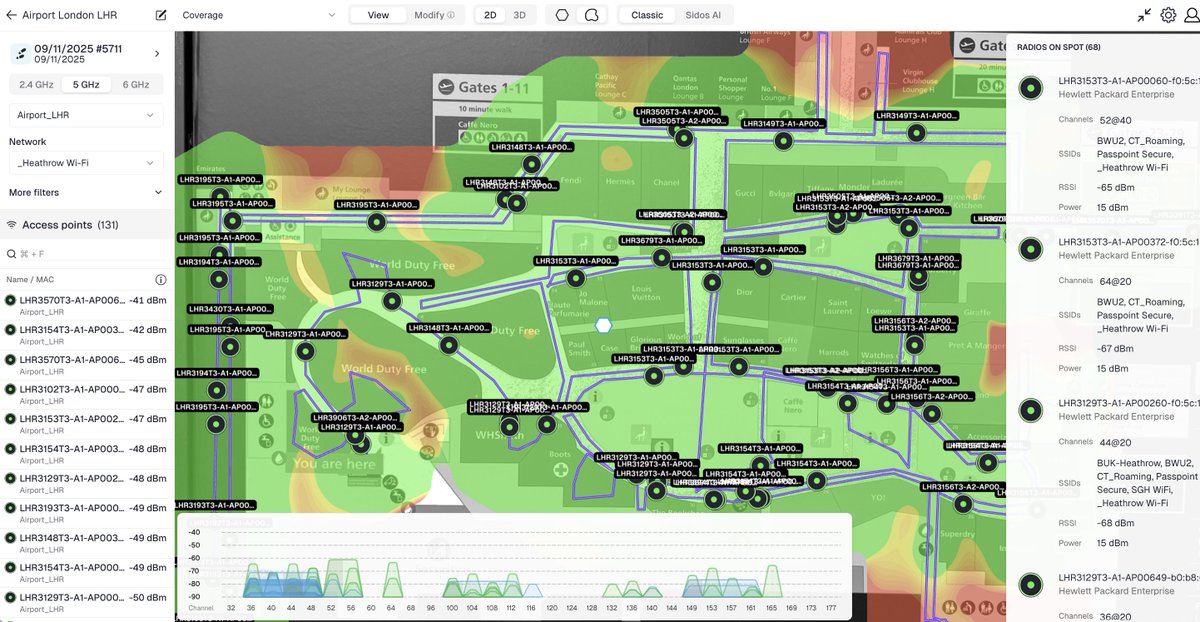Click the magnifier search icon in the access point list
Screen dimensions: 1200x622
click(11, 255)
